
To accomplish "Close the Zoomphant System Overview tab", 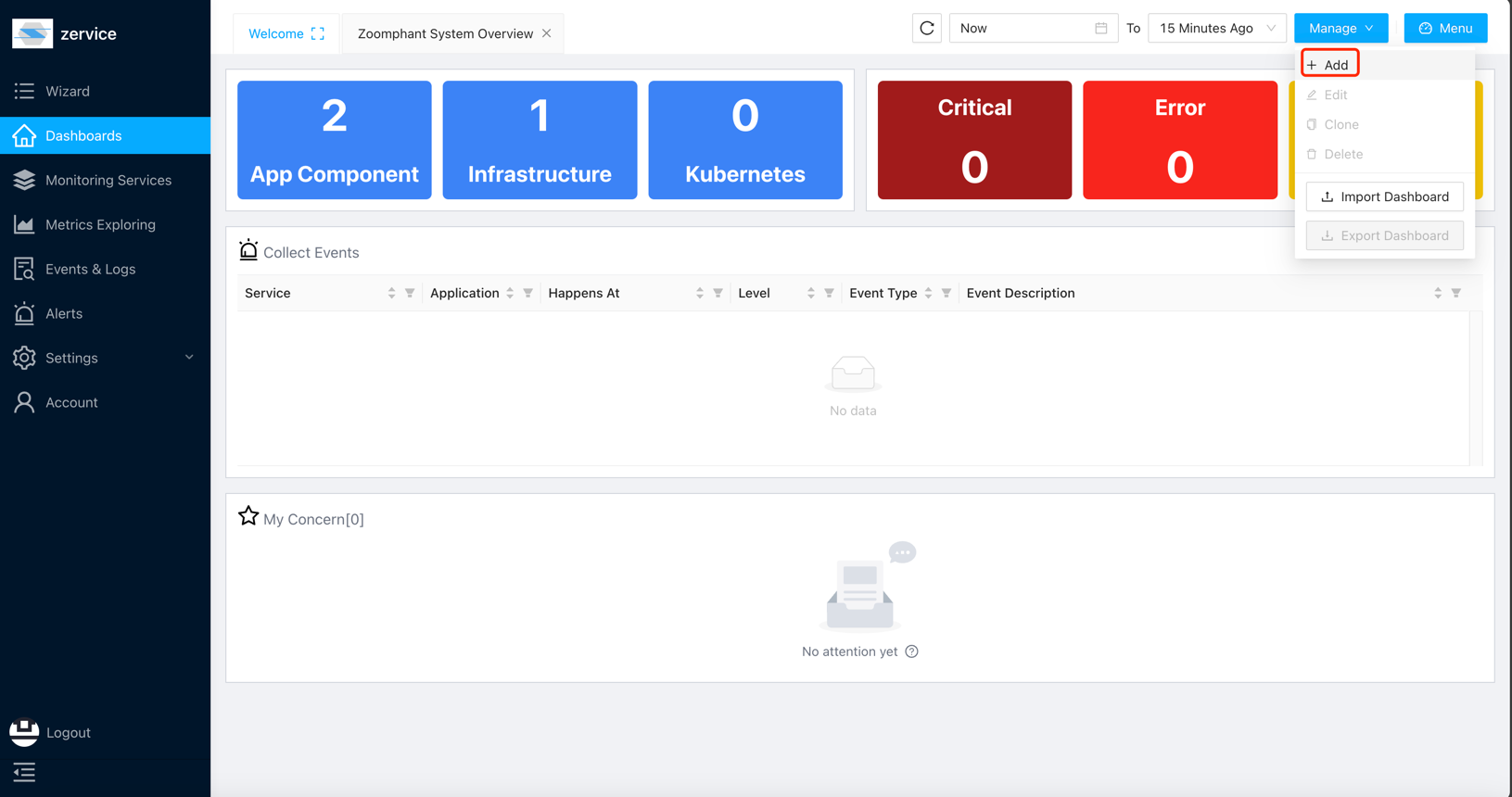I will coord(547,33).
